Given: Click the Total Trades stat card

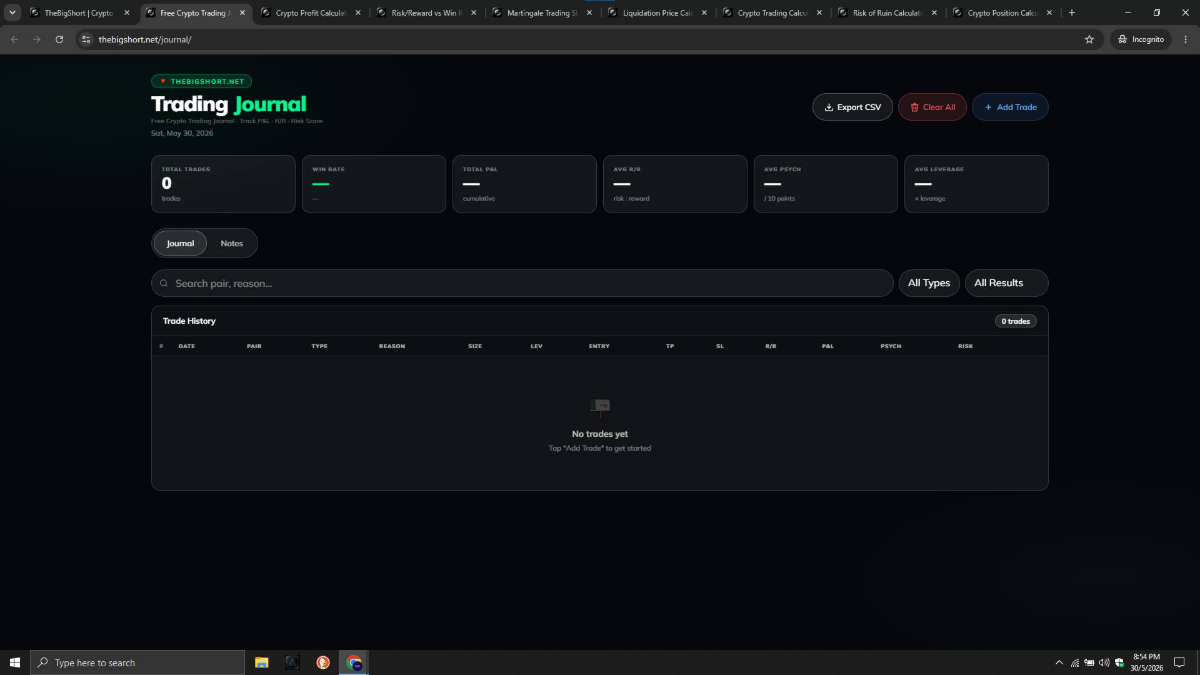Looking at the screenshot, I should [x=223, y=184].
